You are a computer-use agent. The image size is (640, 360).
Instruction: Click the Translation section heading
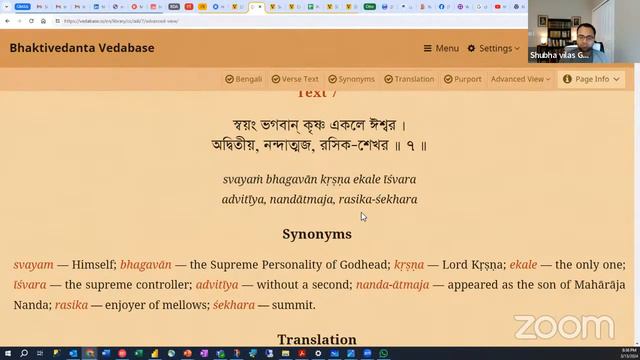[317, 340]
